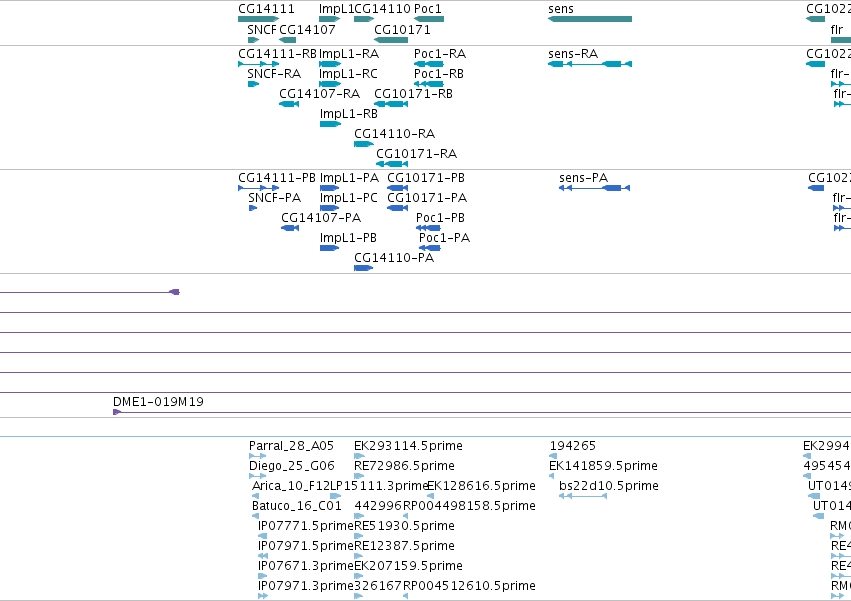The height and width of the screenshot is (601, 851).
Task: Select the CG14111-RB transcript
Action: (x=258, y=64)
